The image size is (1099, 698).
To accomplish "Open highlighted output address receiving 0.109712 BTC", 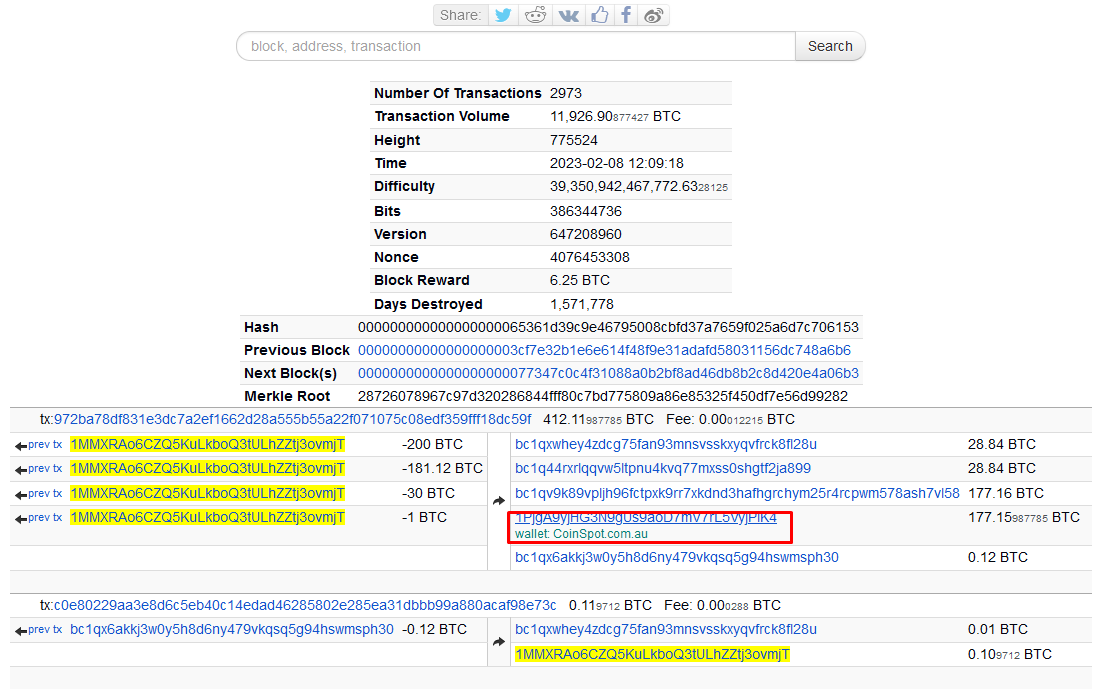I will tap(653, 655).
